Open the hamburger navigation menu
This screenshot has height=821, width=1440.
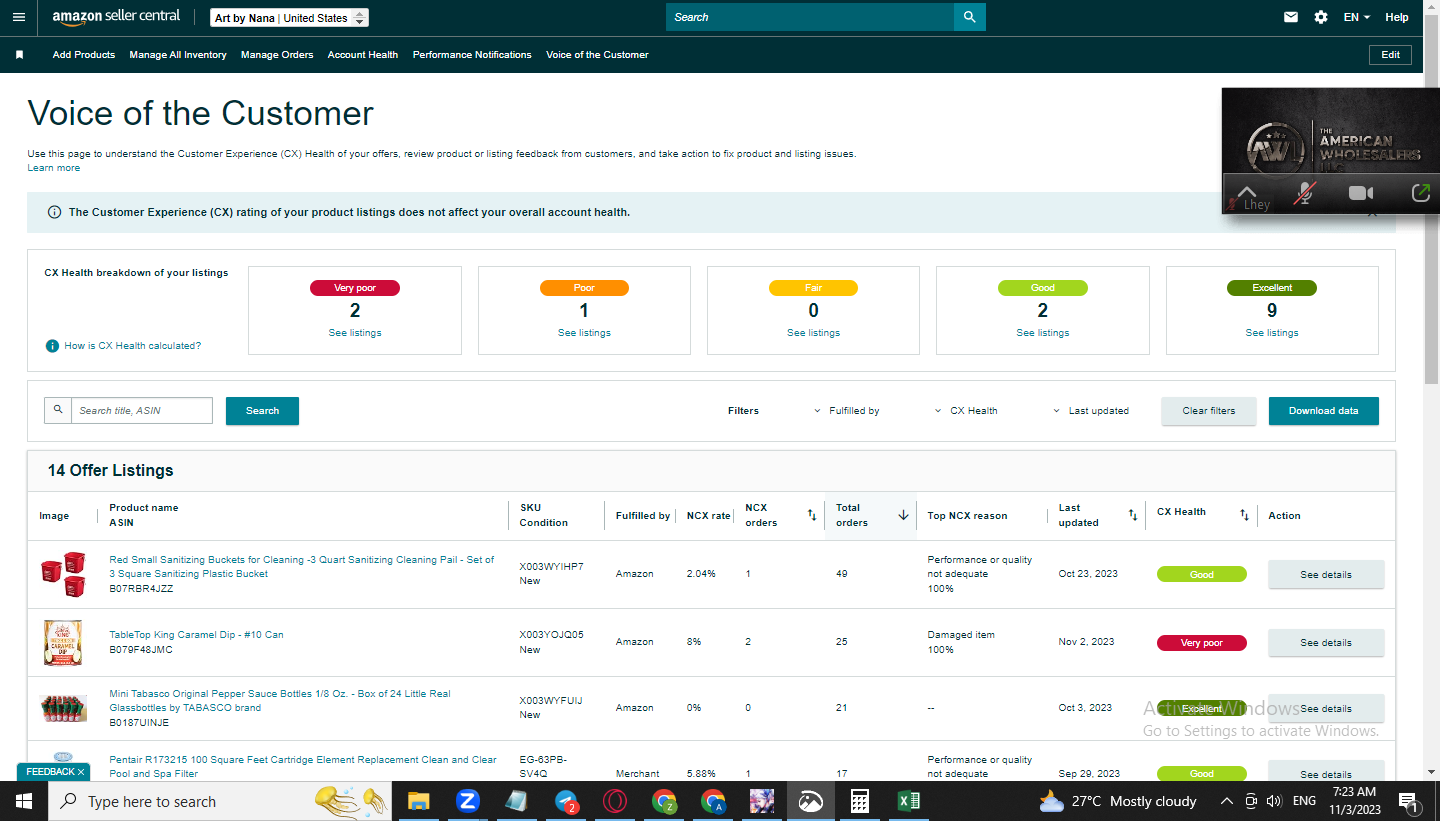(19, 17)
